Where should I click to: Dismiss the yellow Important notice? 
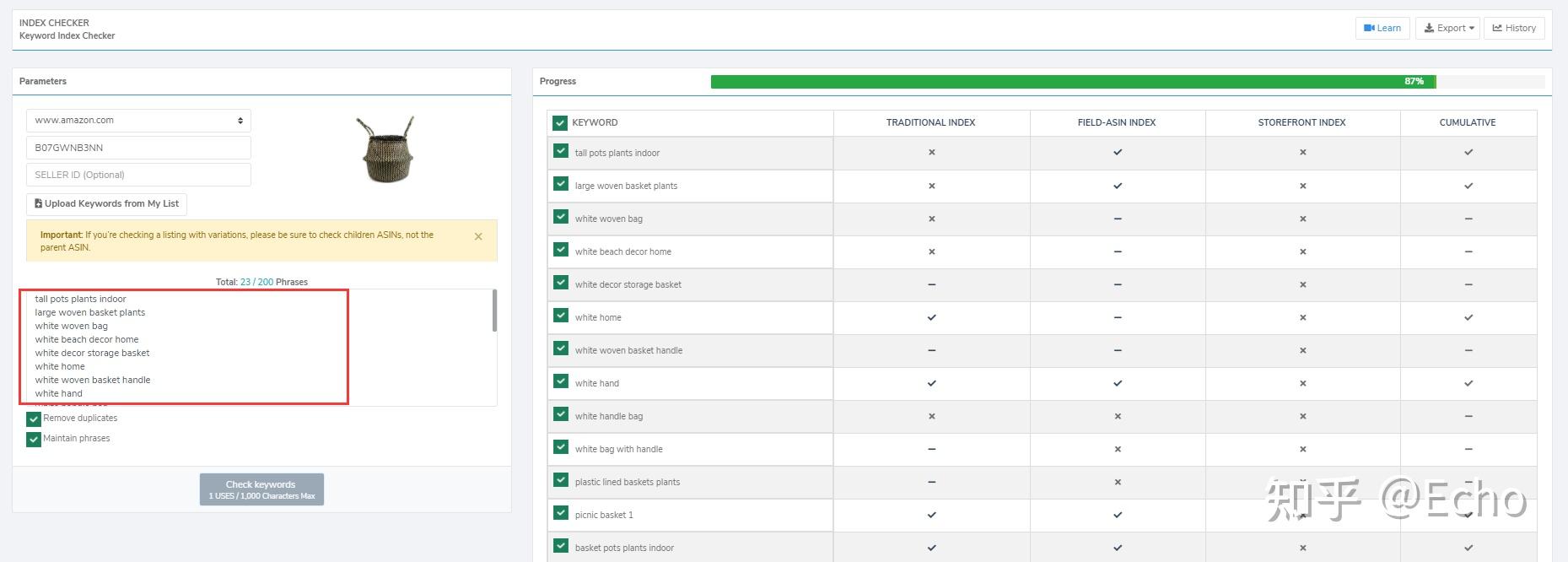478,237
